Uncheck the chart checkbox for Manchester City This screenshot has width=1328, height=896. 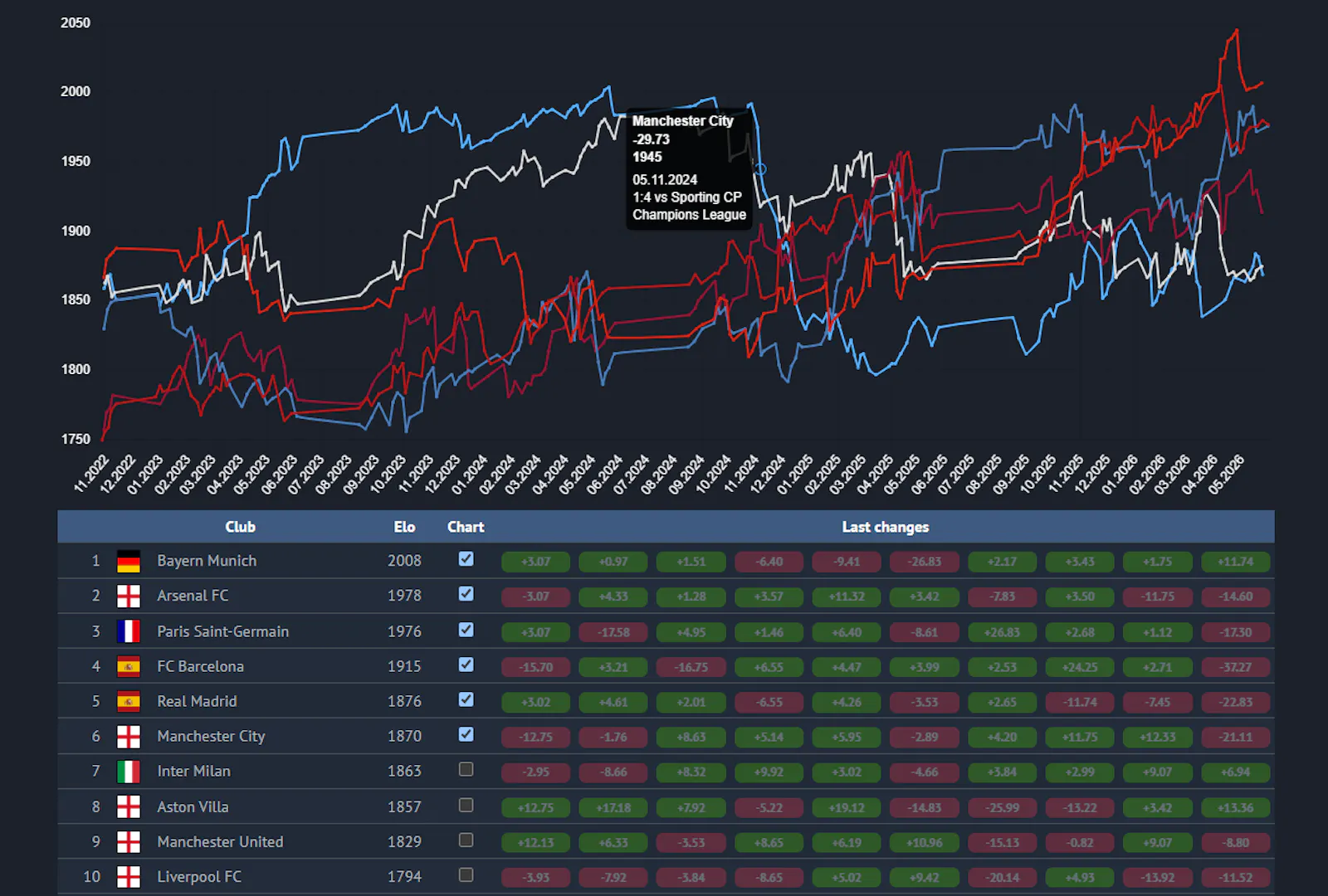(466, 734)
